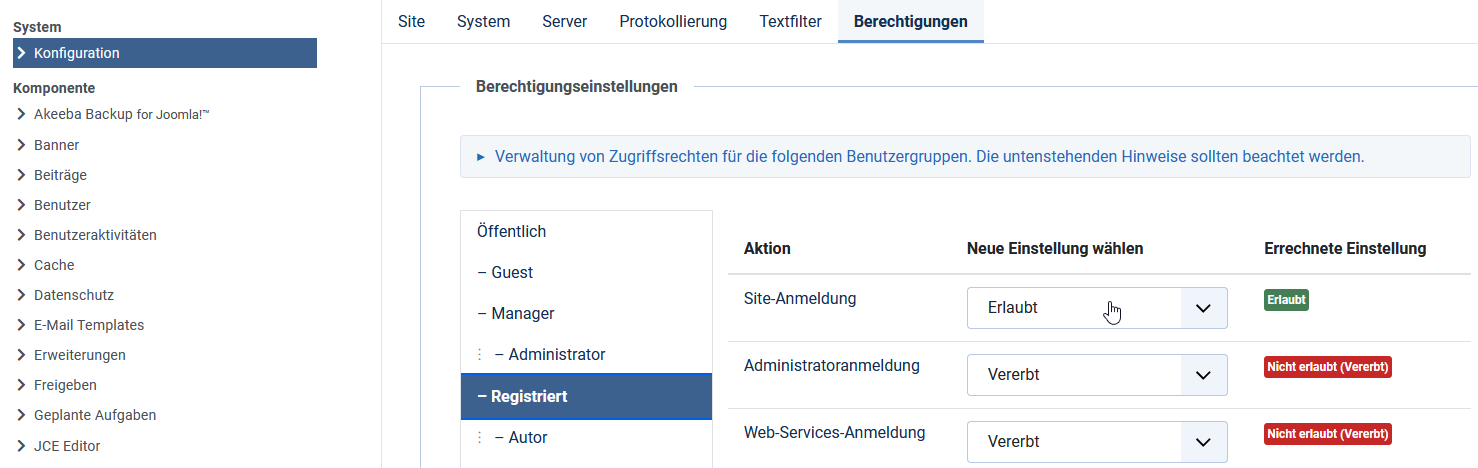
Task: Open Benutzer component settings
Action: pos(62,205)
